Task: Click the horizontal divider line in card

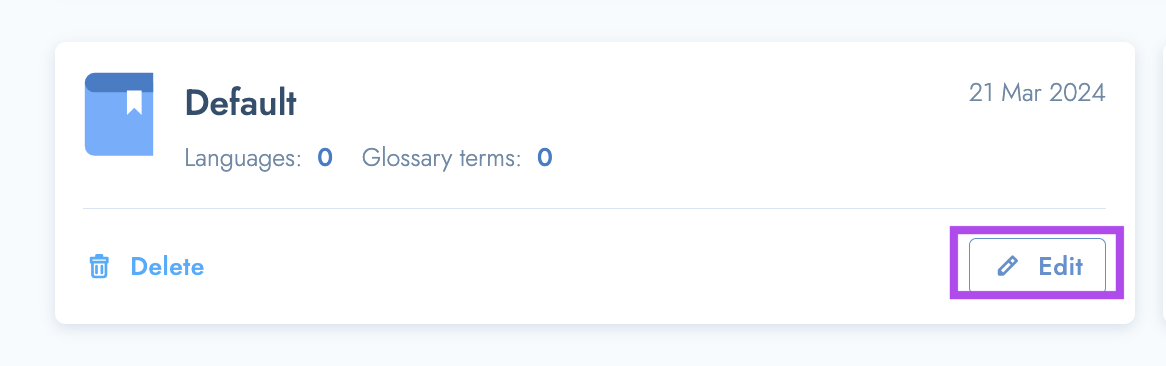Action: click(595, 208)
